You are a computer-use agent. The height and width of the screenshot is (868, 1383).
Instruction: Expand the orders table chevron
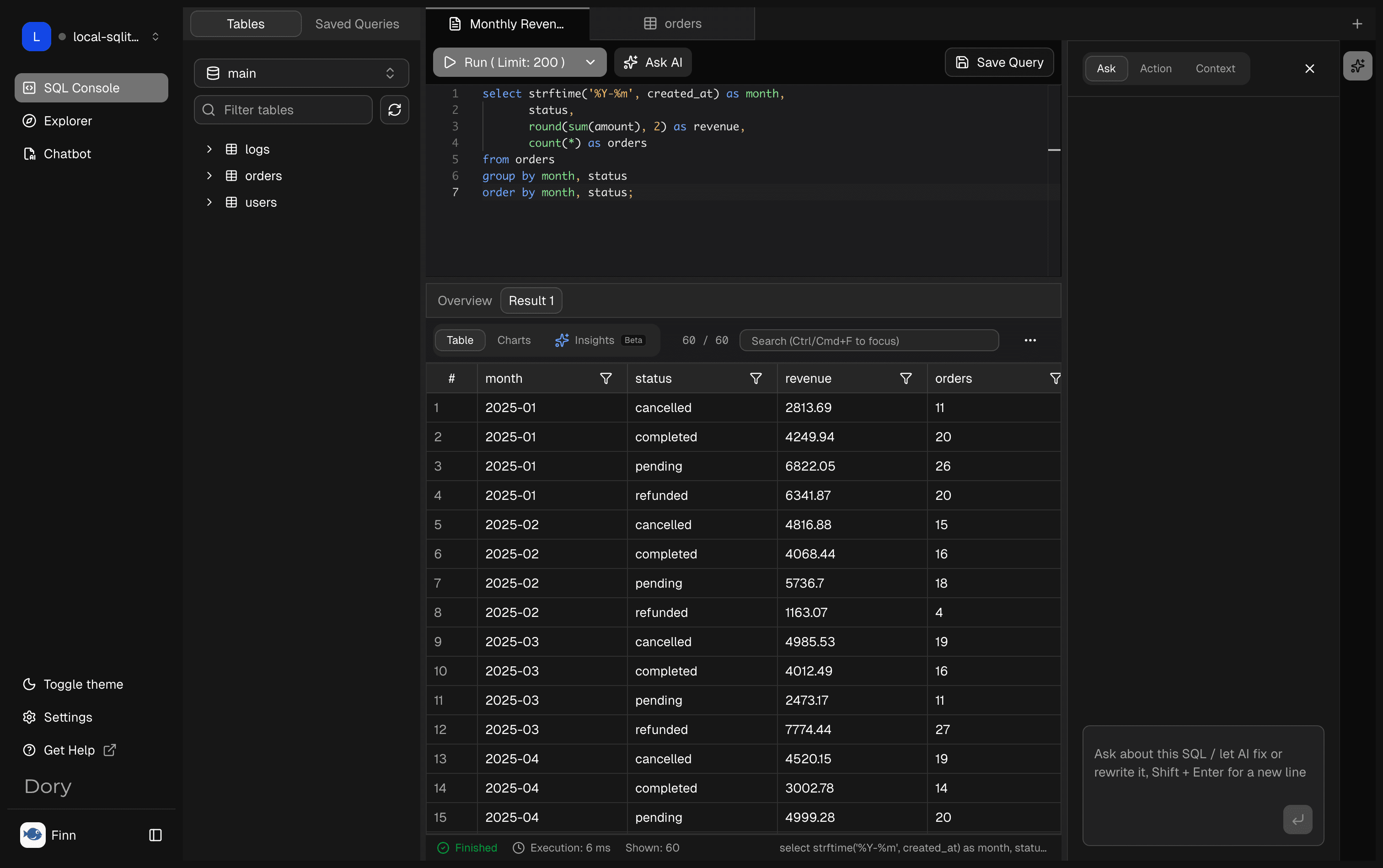(209, 176)
